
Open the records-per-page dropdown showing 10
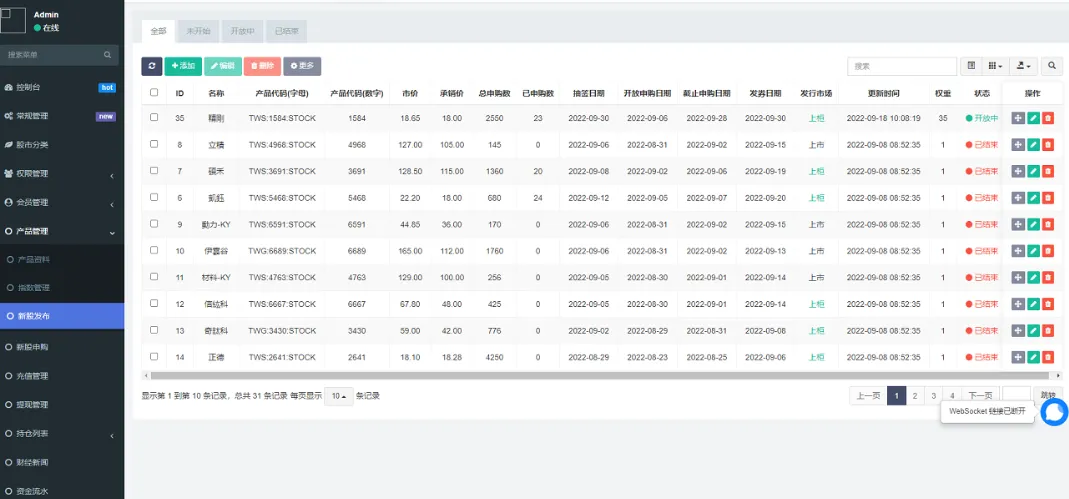coord(338,396)
